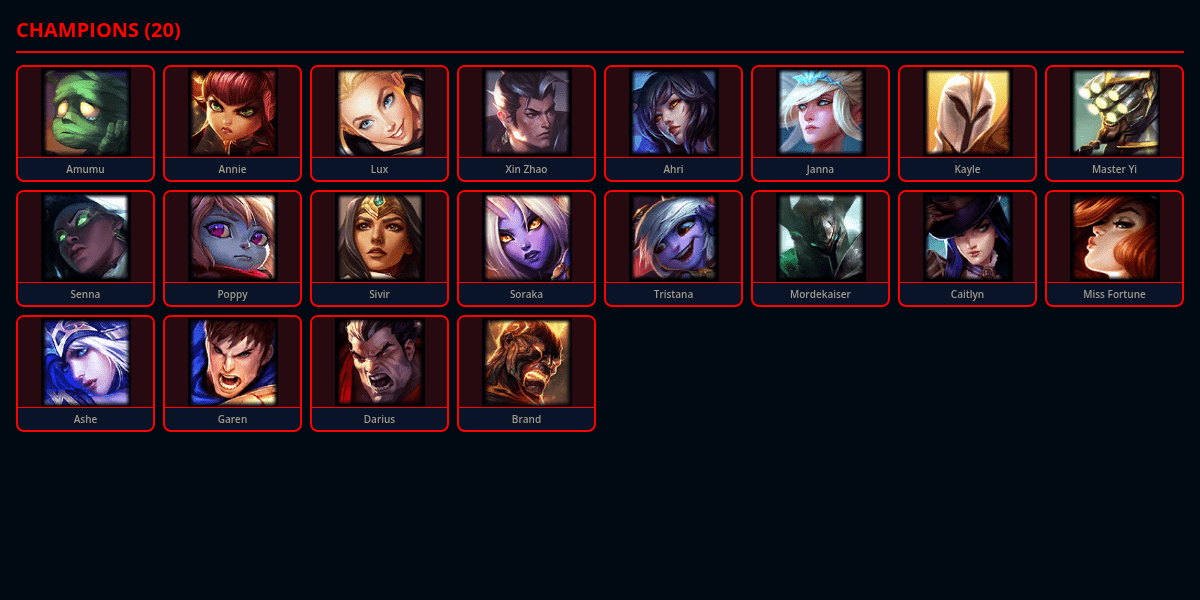The width and height of the screenshot is (1200, 600).
Task: Open the Sivir champion tile
Action: pyautogui.click(x=379, y=248)
